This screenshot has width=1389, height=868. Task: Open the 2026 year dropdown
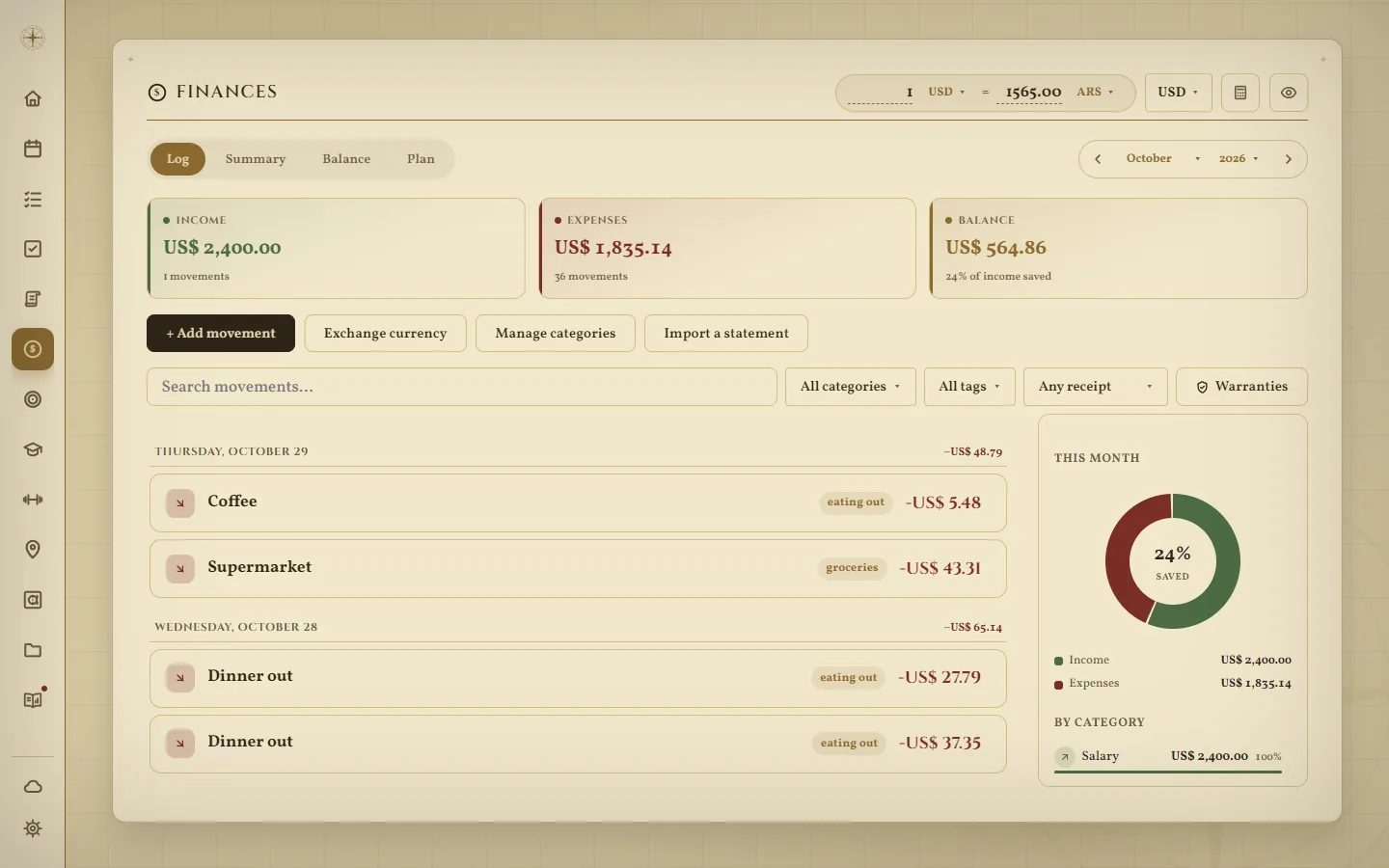pos(1239,158)
